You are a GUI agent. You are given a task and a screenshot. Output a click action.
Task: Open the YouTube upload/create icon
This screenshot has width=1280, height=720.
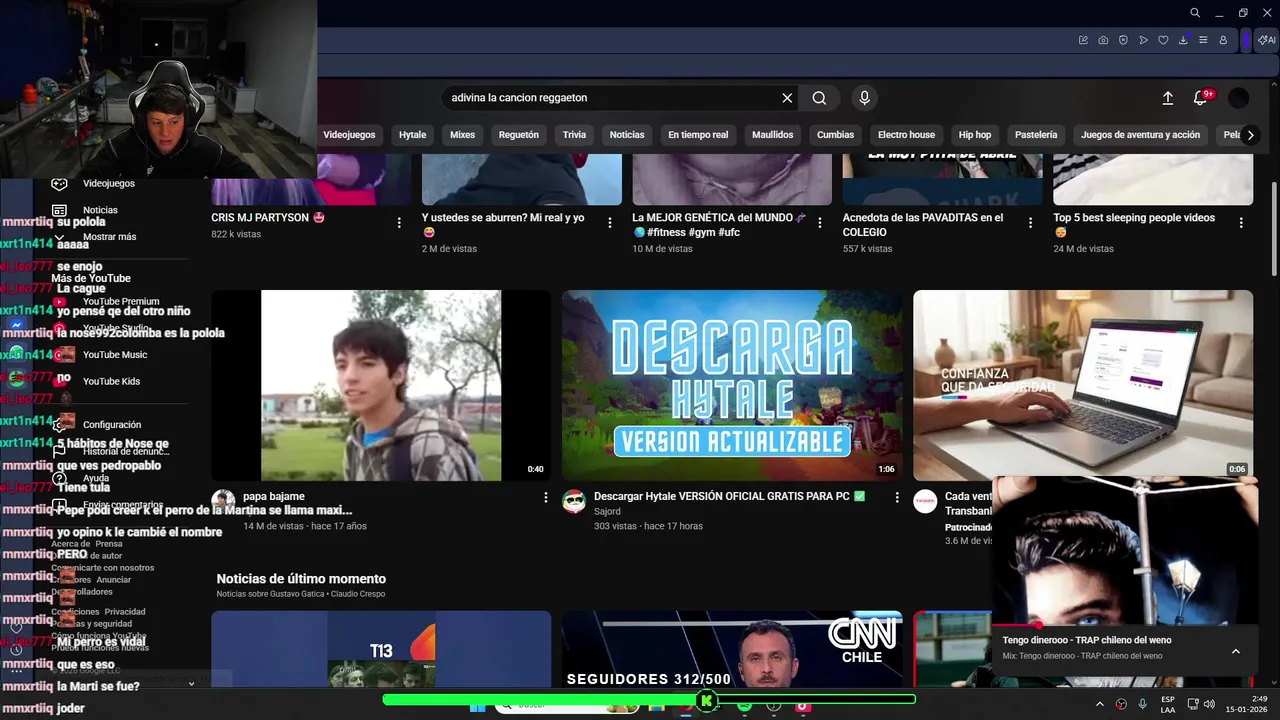click(x=1167, y=98)
